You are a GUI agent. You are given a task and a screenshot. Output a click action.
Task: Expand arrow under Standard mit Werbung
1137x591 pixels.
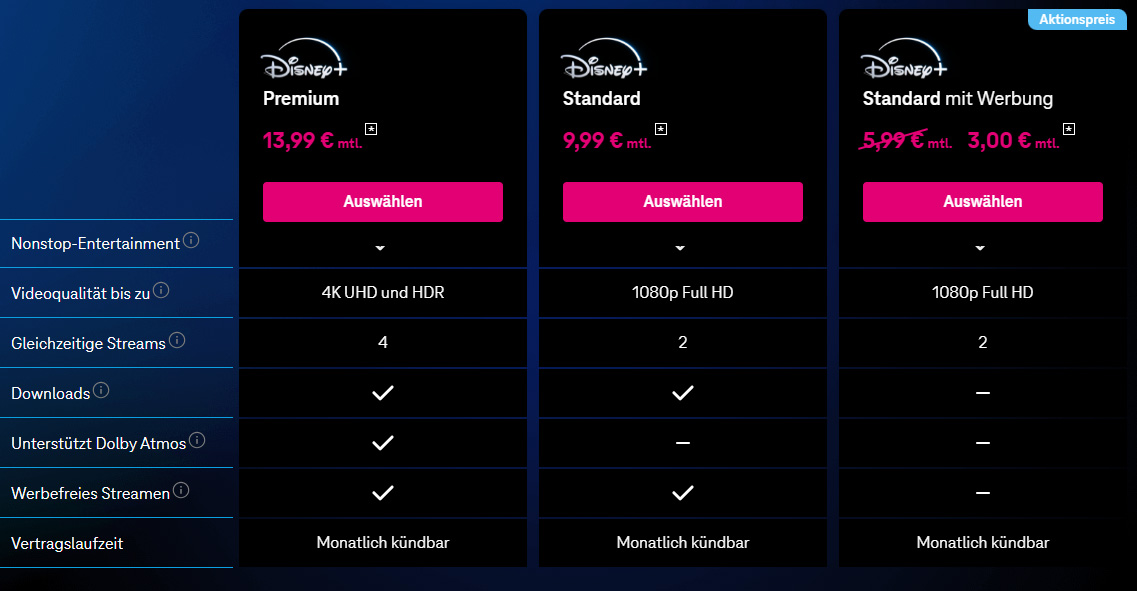(x=980, y=248)
